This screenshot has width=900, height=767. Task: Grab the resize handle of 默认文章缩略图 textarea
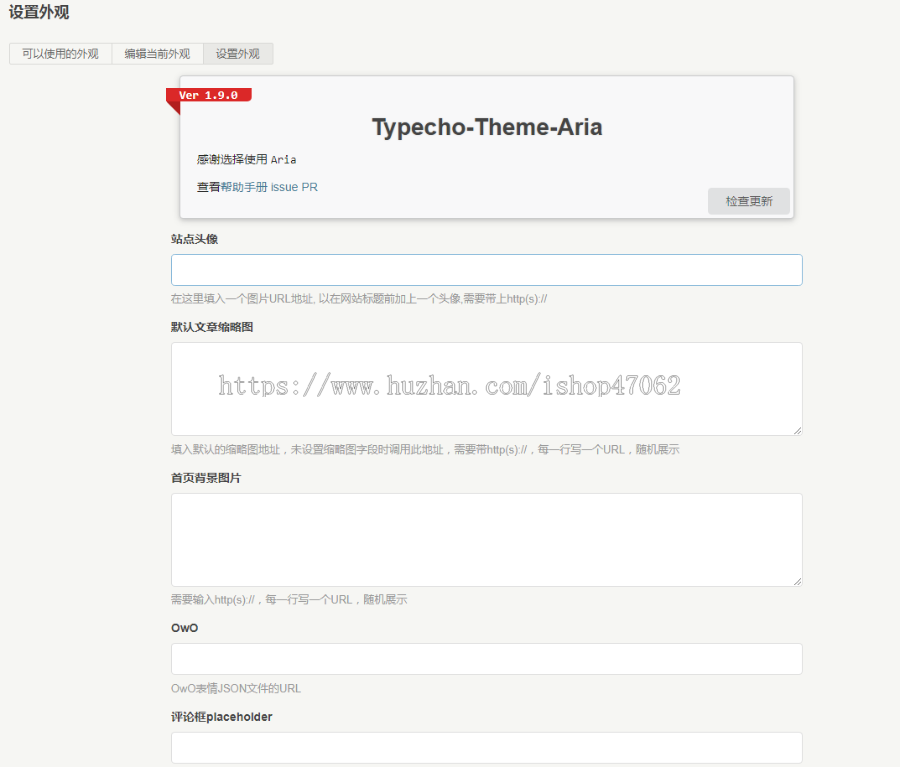tap(798, 431)
